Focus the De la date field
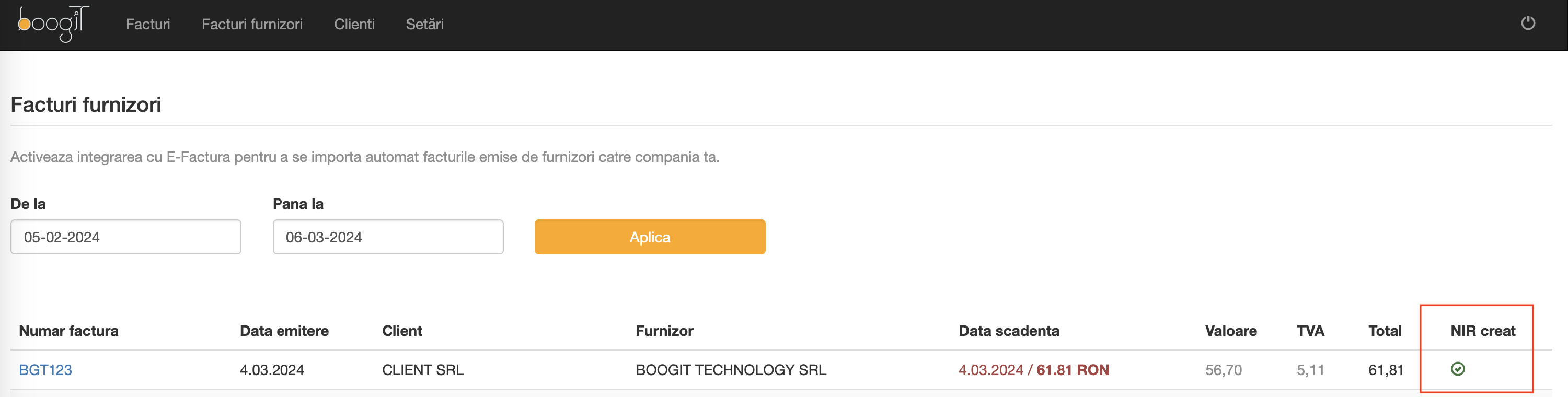Image resolution: width=1568 pixels, height=397 pixels. pyautogui.click(x=126, y=237)
